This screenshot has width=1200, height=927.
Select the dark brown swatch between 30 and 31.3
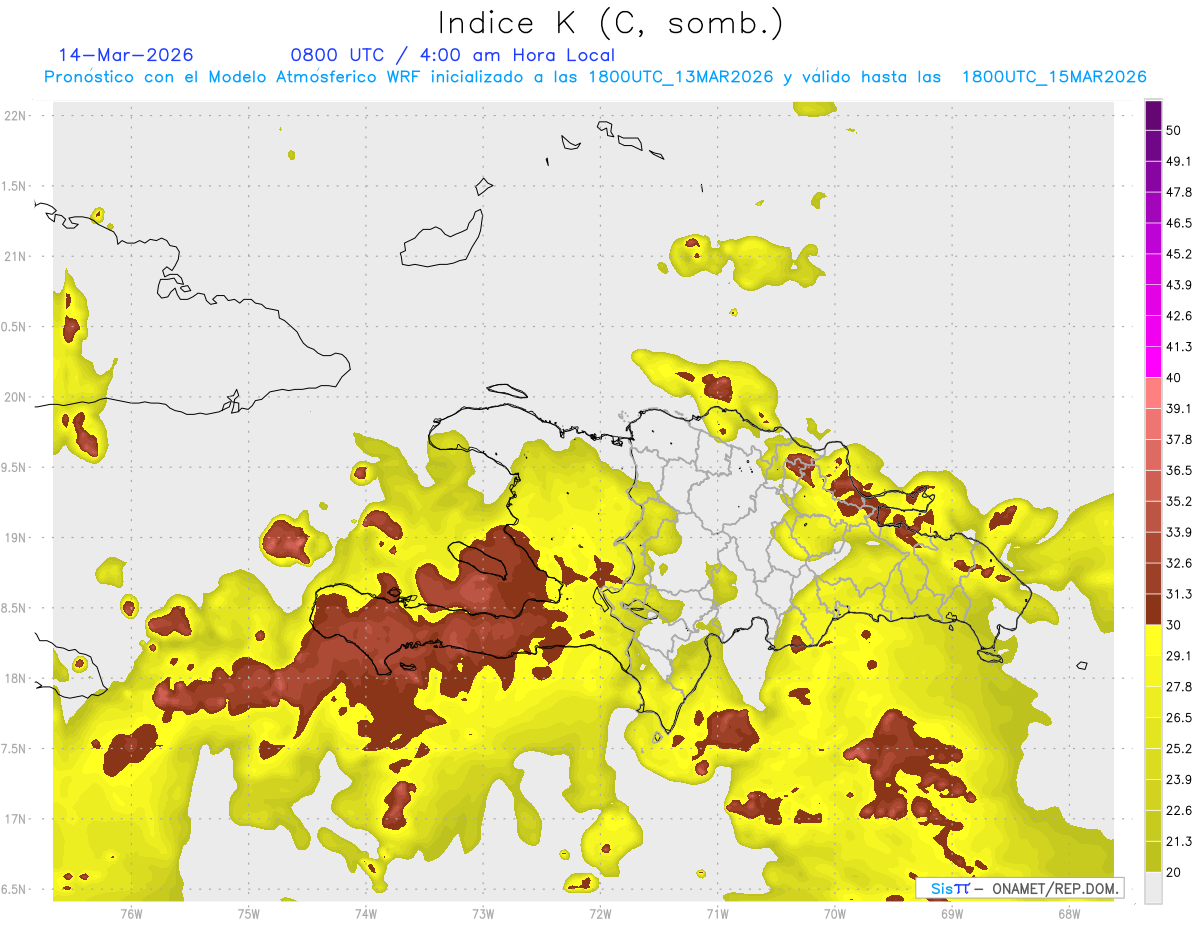[x=1154, y=609]
